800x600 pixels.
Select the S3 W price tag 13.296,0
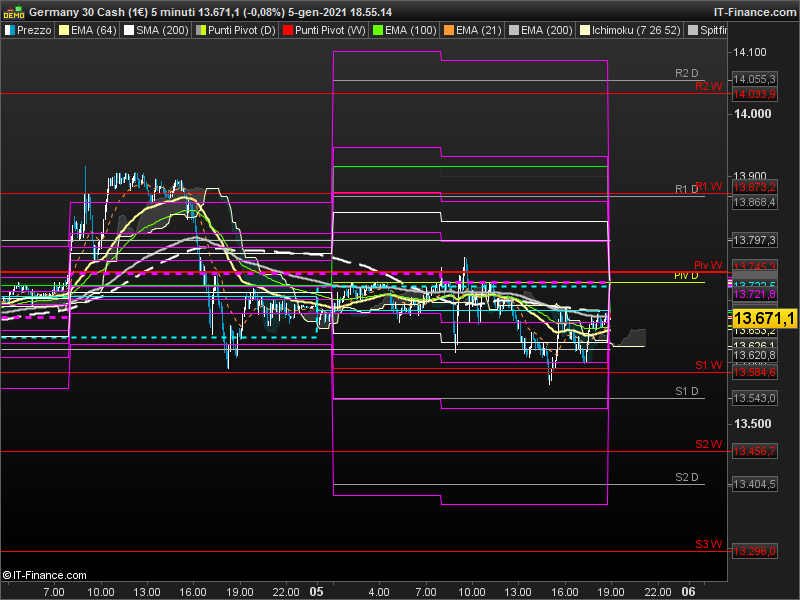pos(755,552)
